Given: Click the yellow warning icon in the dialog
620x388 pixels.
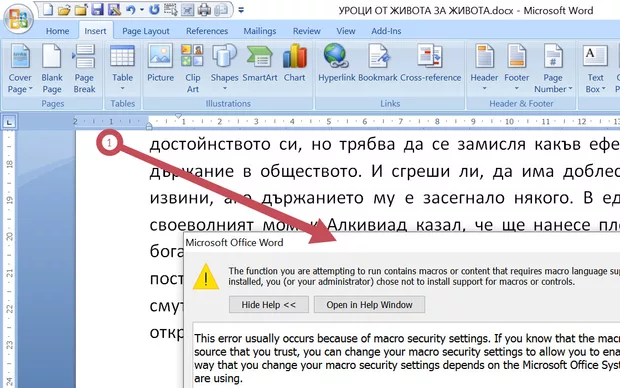Looking at the screenshot, I should click(206, 276).
